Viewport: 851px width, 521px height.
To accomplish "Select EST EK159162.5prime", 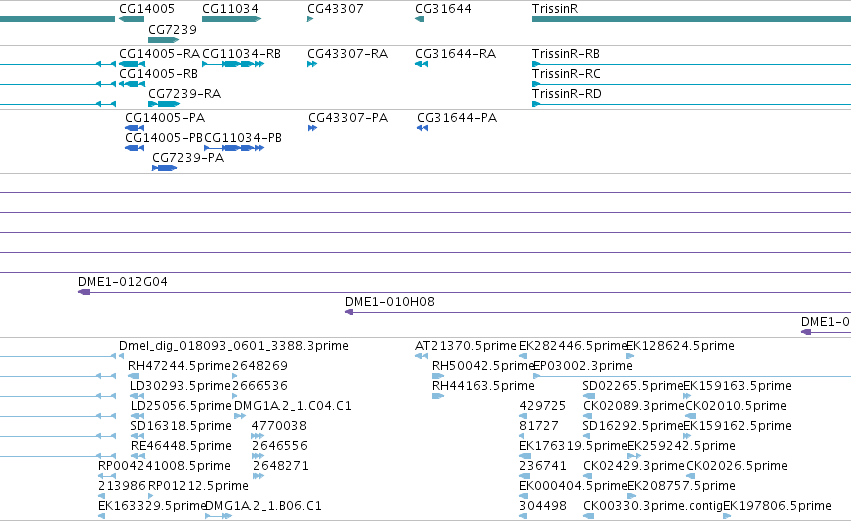I will pos(737,426).
